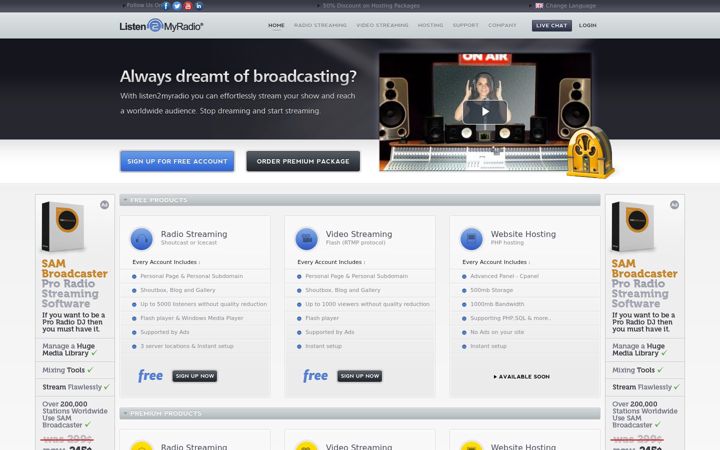The image size is (720, 450).
Task: Click the Login link
Action: [x=587, y=26]
